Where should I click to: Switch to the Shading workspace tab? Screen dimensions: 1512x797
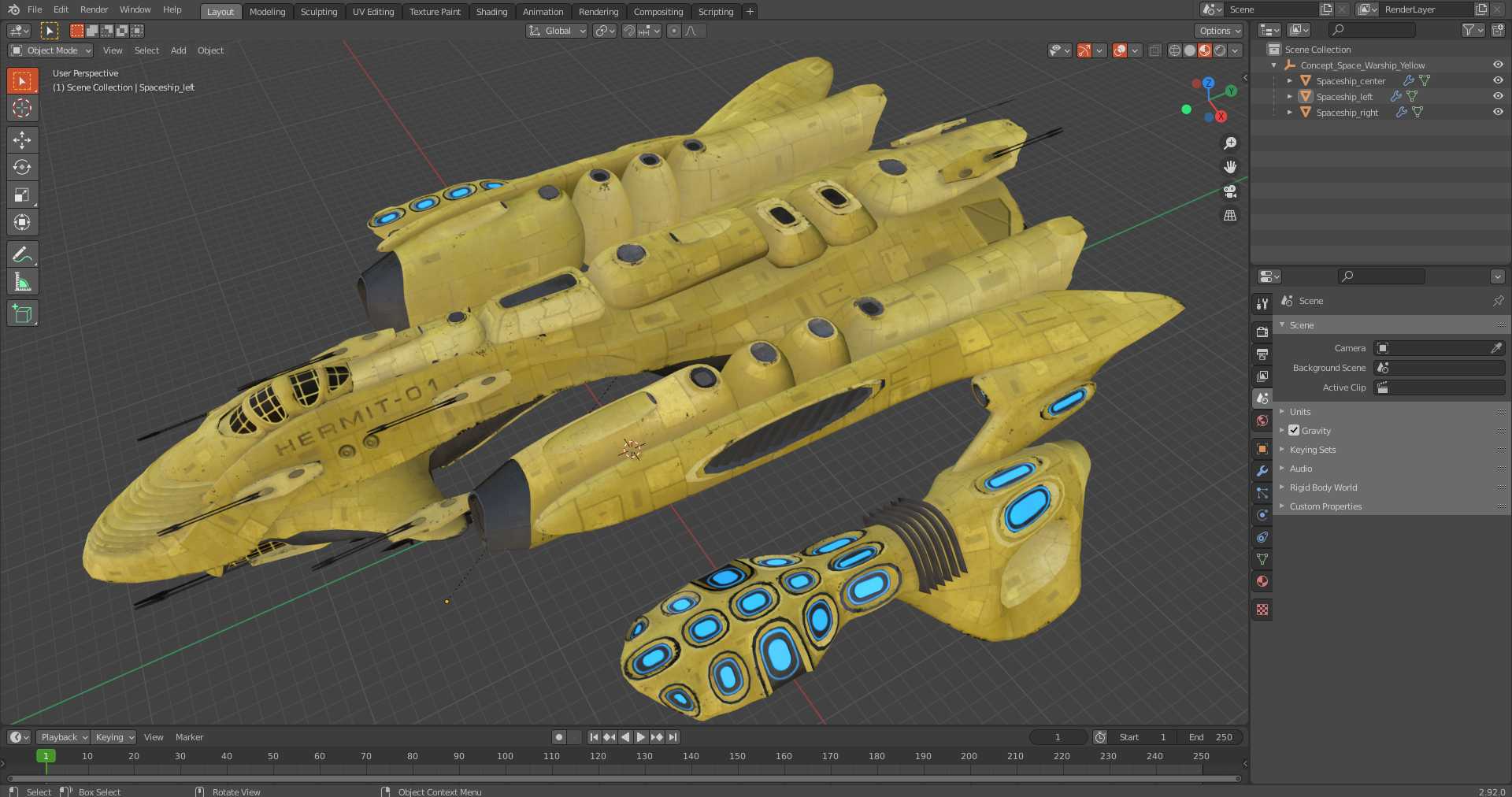click(491, 12)
